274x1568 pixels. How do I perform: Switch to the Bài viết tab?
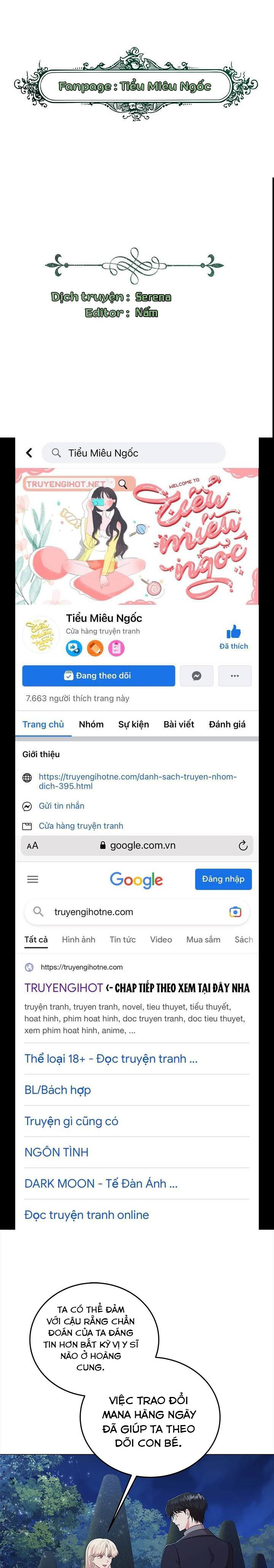[x=179, y=725]
